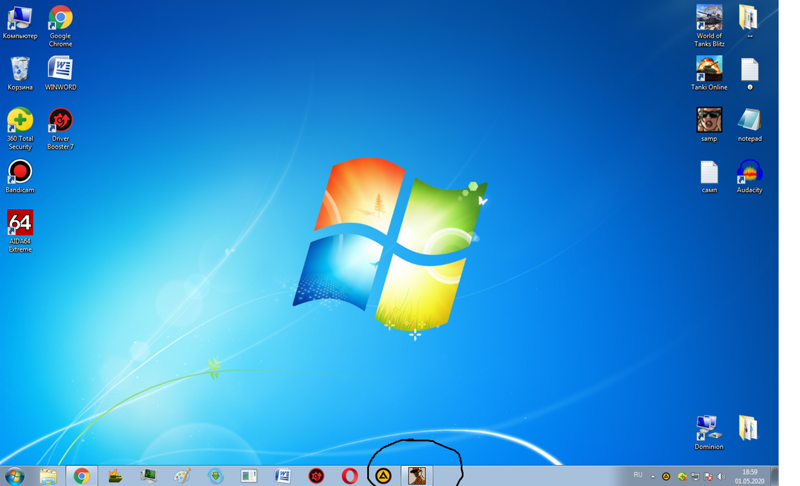The height and width of the screenshot is (486, 800).
Task: Launch Paint from the taskbar
Action: [x=182, y=476]
